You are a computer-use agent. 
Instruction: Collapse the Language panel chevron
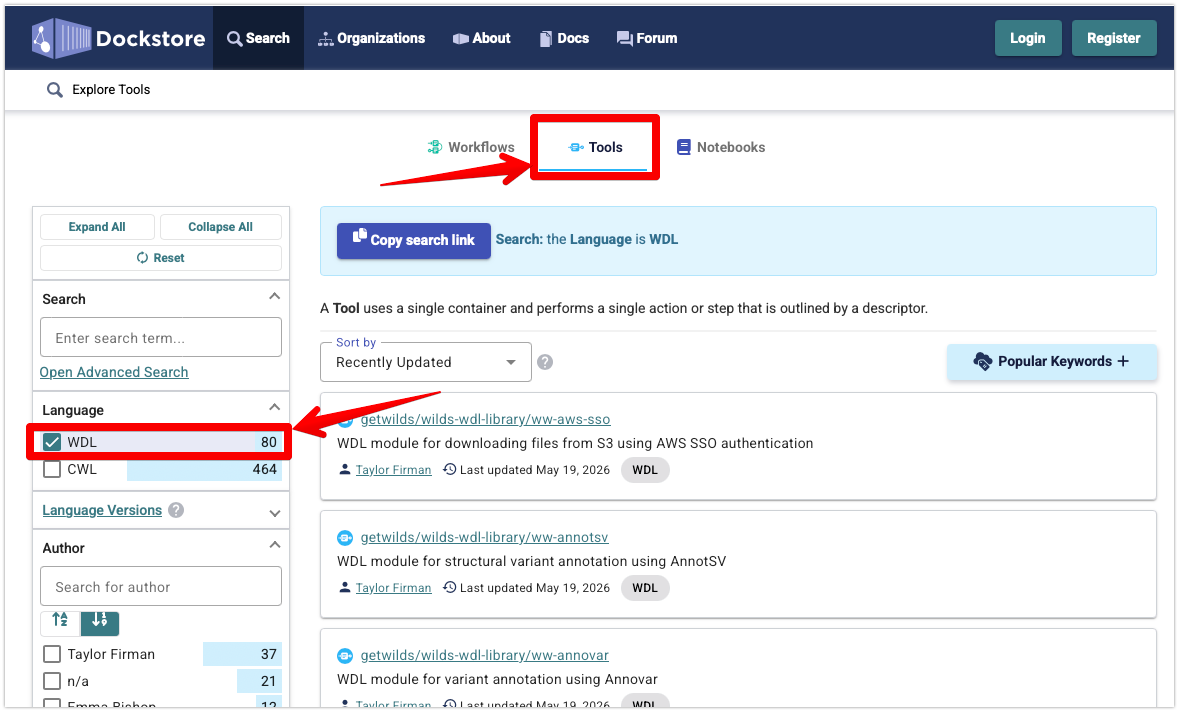pos(274,408)
